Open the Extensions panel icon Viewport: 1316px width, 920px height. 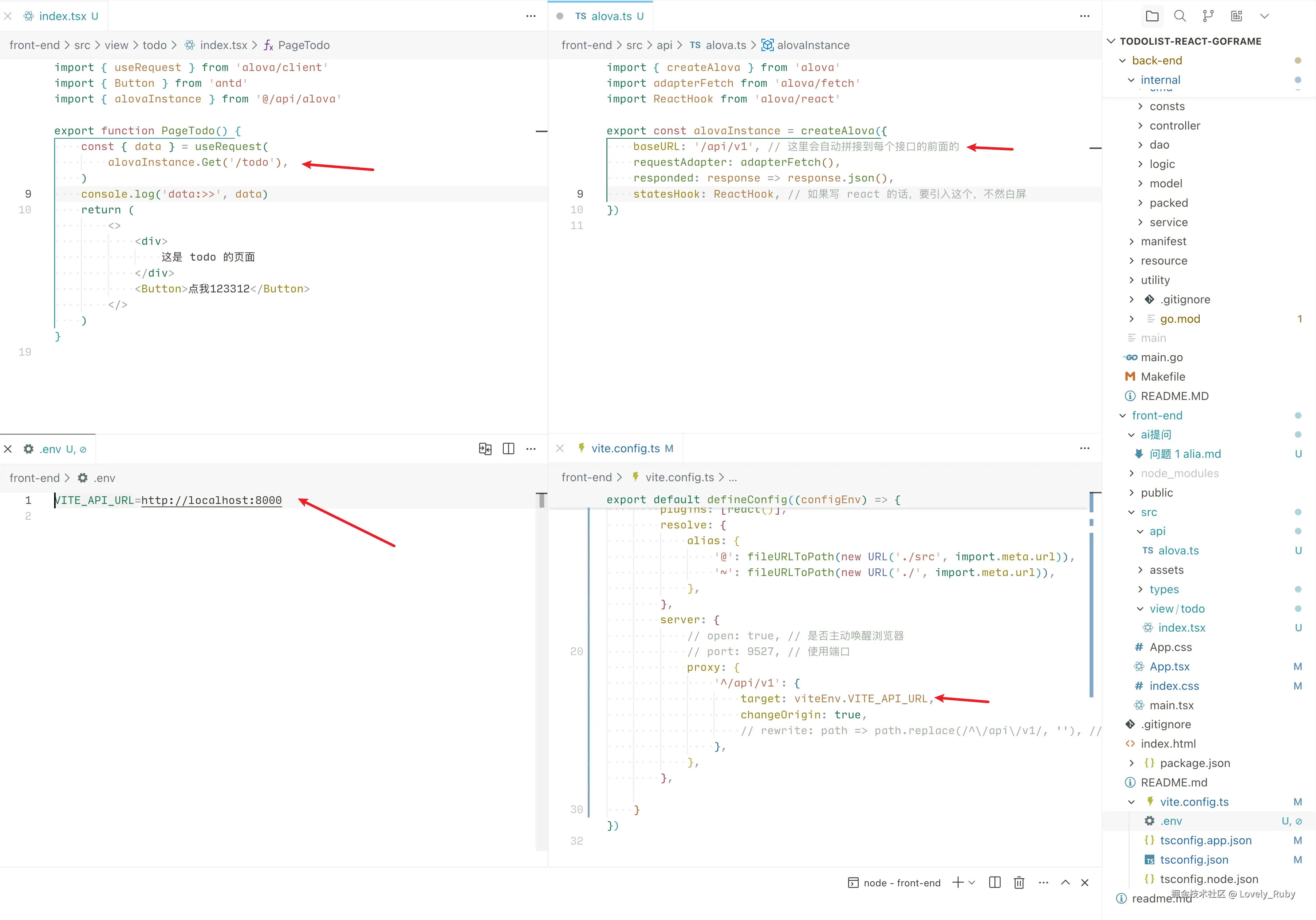click(x=1236, y=16)
